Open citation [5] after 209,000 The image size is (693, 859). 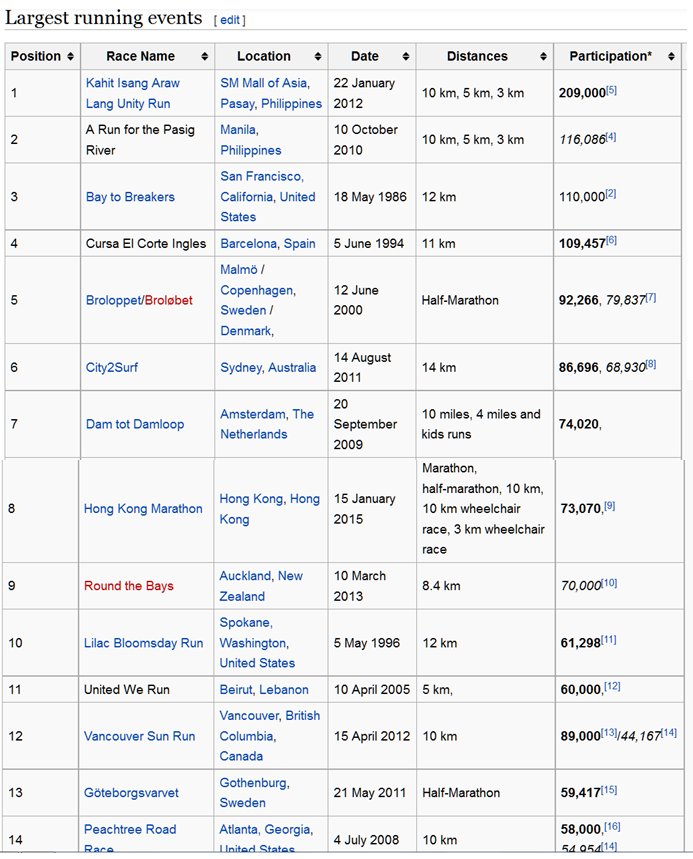(611, 90)
